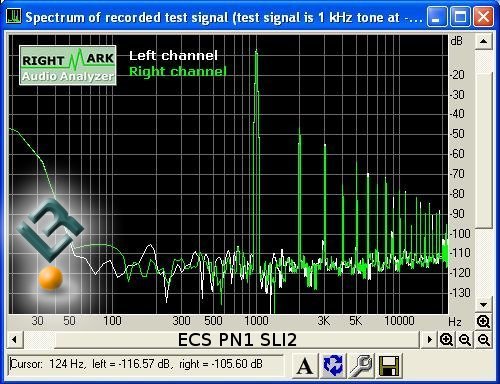Click horizontal scrollbar right arrow
The height and width of the screenshot is (384, 500).
point(429,340)
